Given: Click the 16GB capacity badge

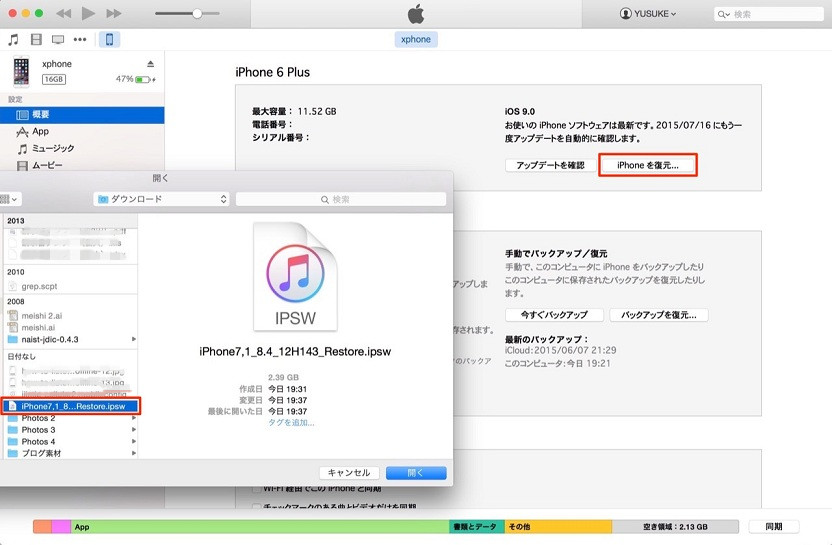Looking at the screenshot, I should [54, 79].
